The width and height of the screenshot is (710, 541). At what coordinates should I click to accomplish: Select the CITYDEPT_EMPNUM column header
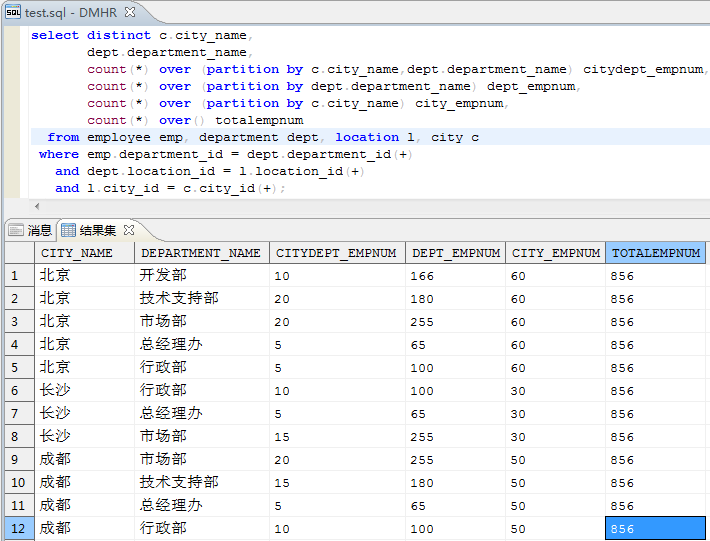(336, 253)
